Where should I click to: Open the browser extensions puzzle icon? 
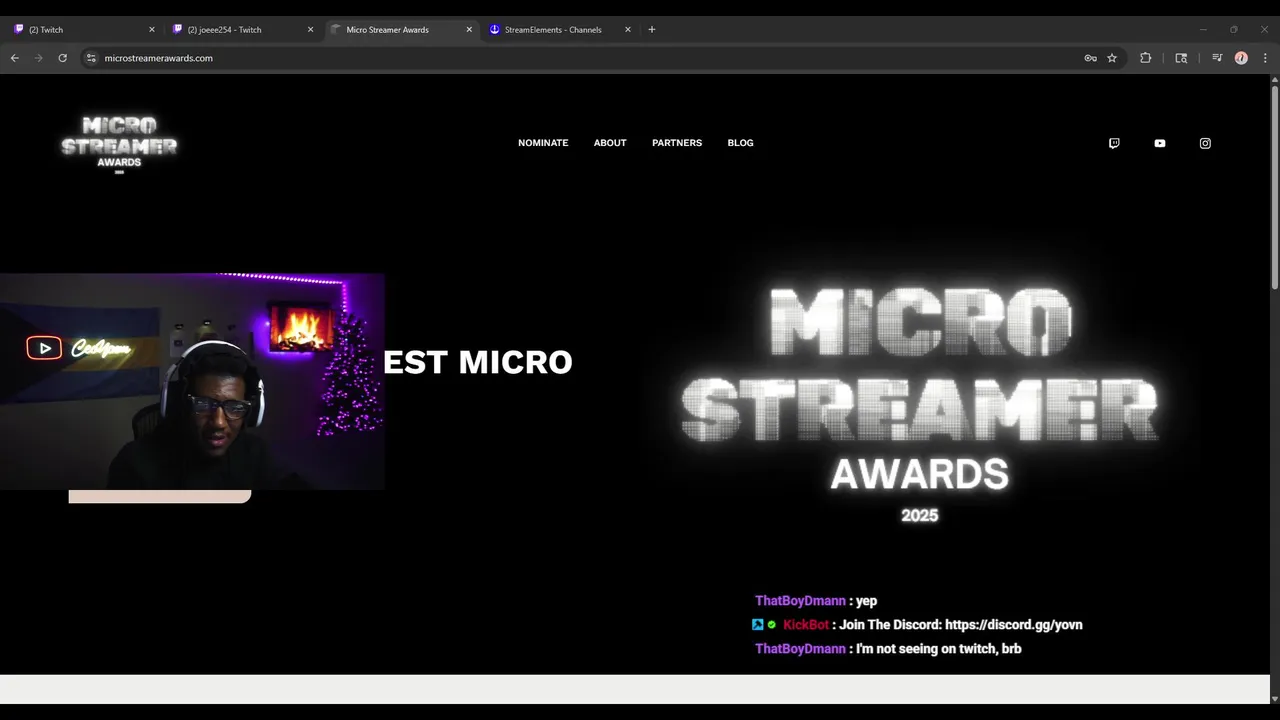click(x=1146, y=58)
